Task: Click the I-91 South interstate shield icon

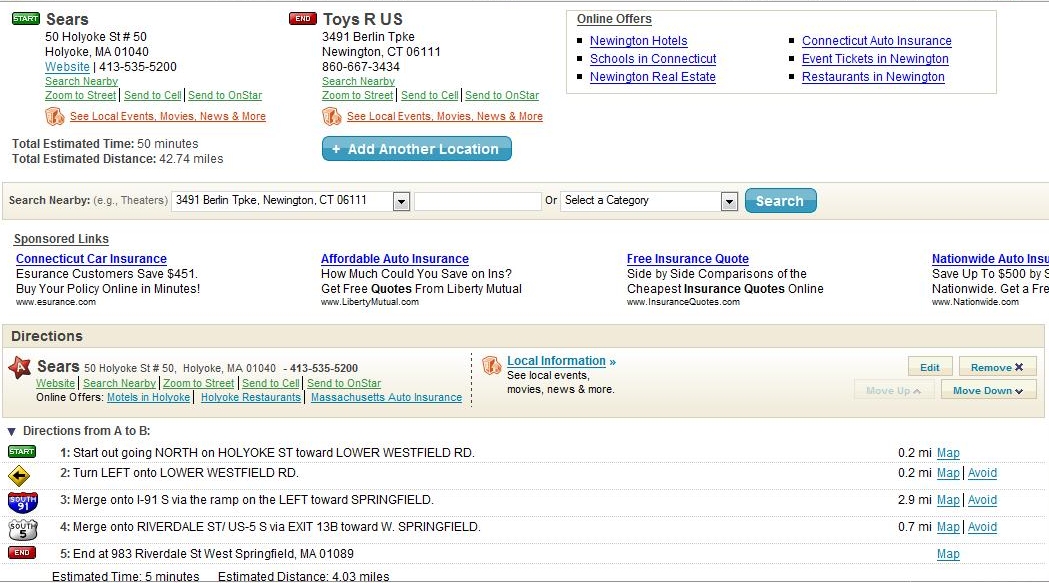Action: [22, 501]
